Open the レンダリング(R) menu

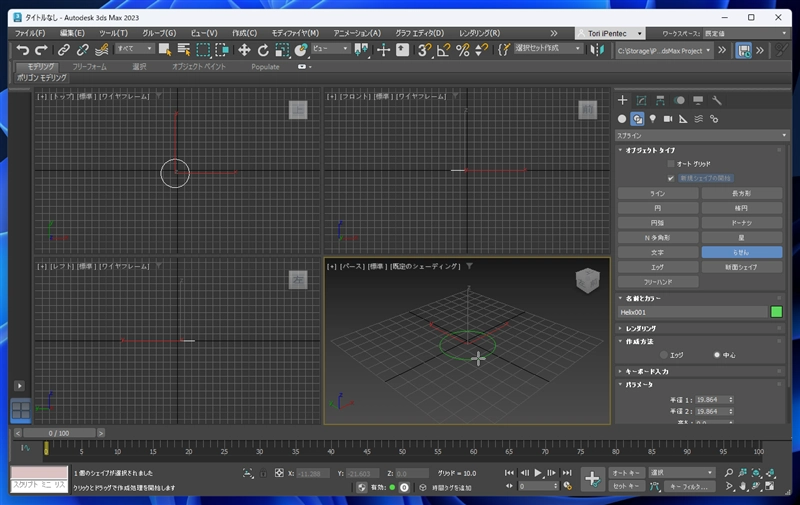click(x=479, y=33)
